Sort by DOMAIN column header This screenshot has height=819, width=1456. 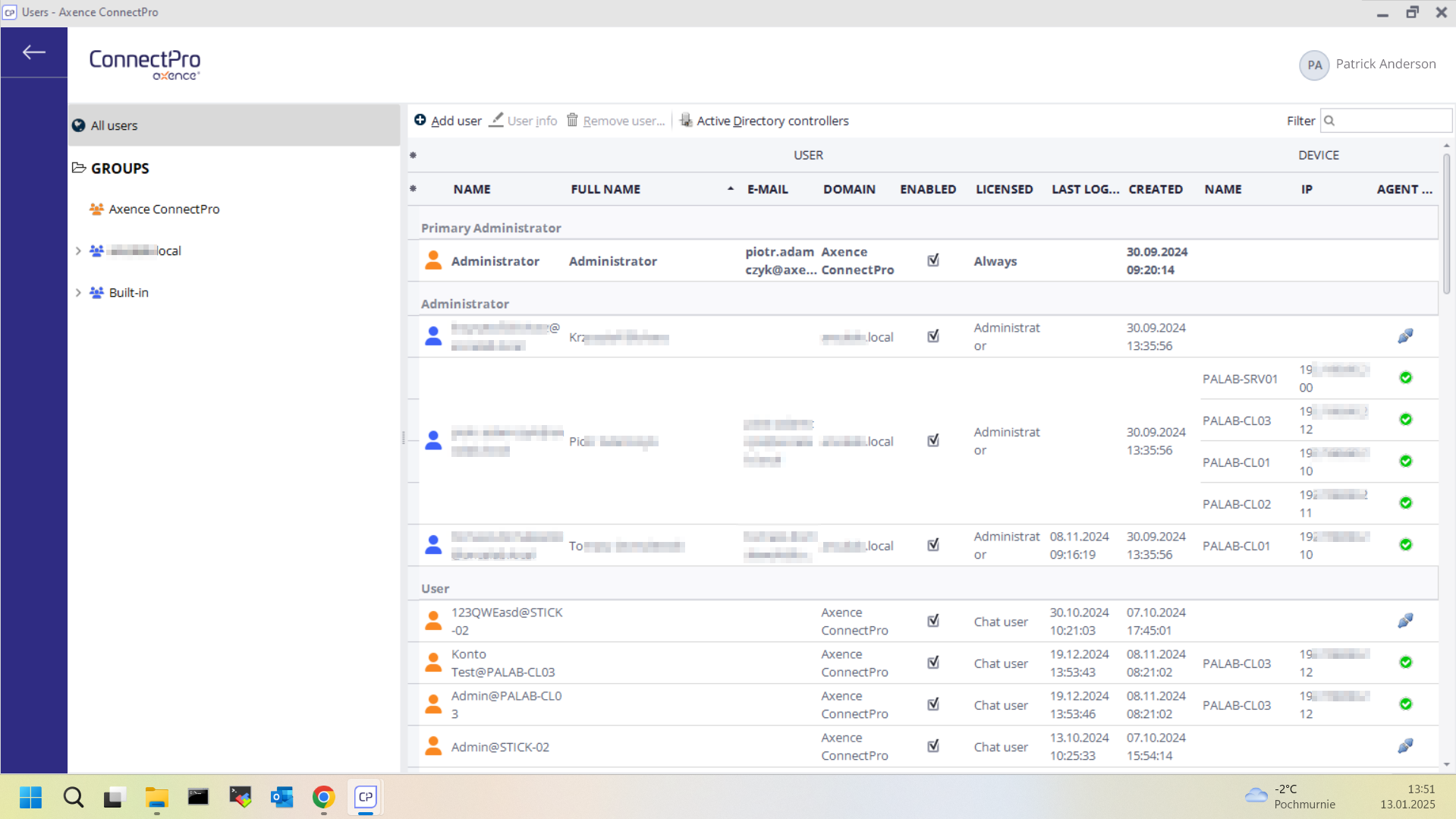click(x=849, y=189)
